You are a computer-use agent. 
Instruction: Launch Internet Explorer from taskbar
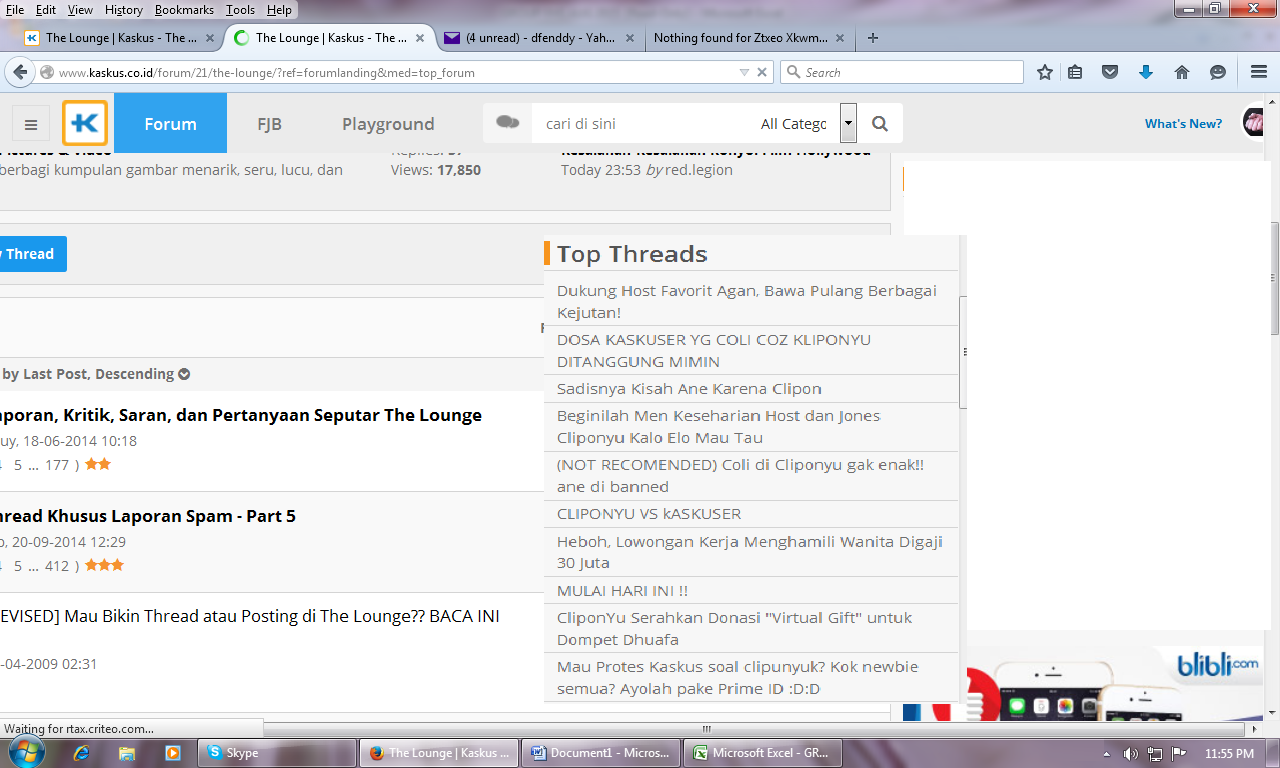[82, 753]
